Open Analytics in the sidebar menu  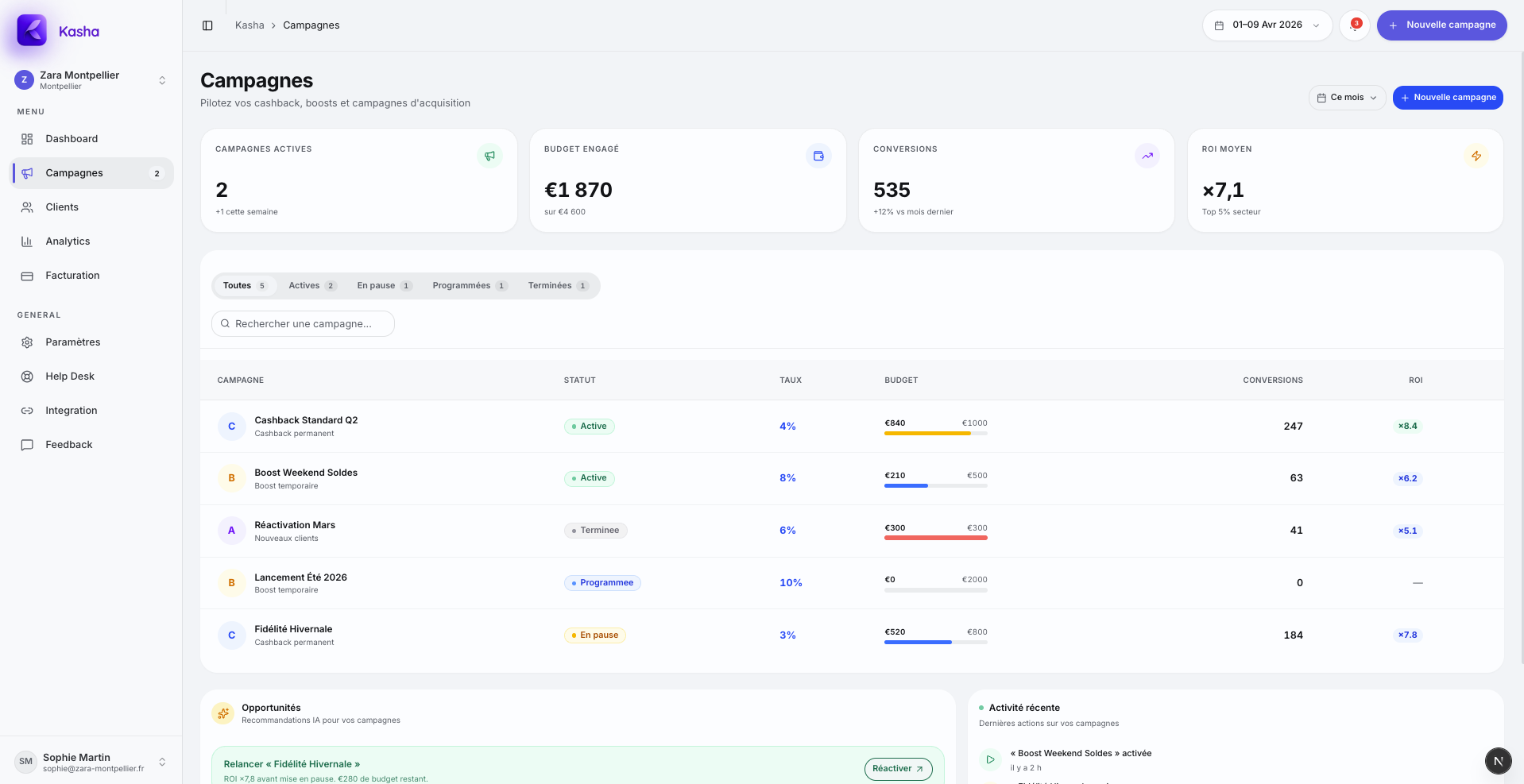pyautogui.click(x=68, y=241)
